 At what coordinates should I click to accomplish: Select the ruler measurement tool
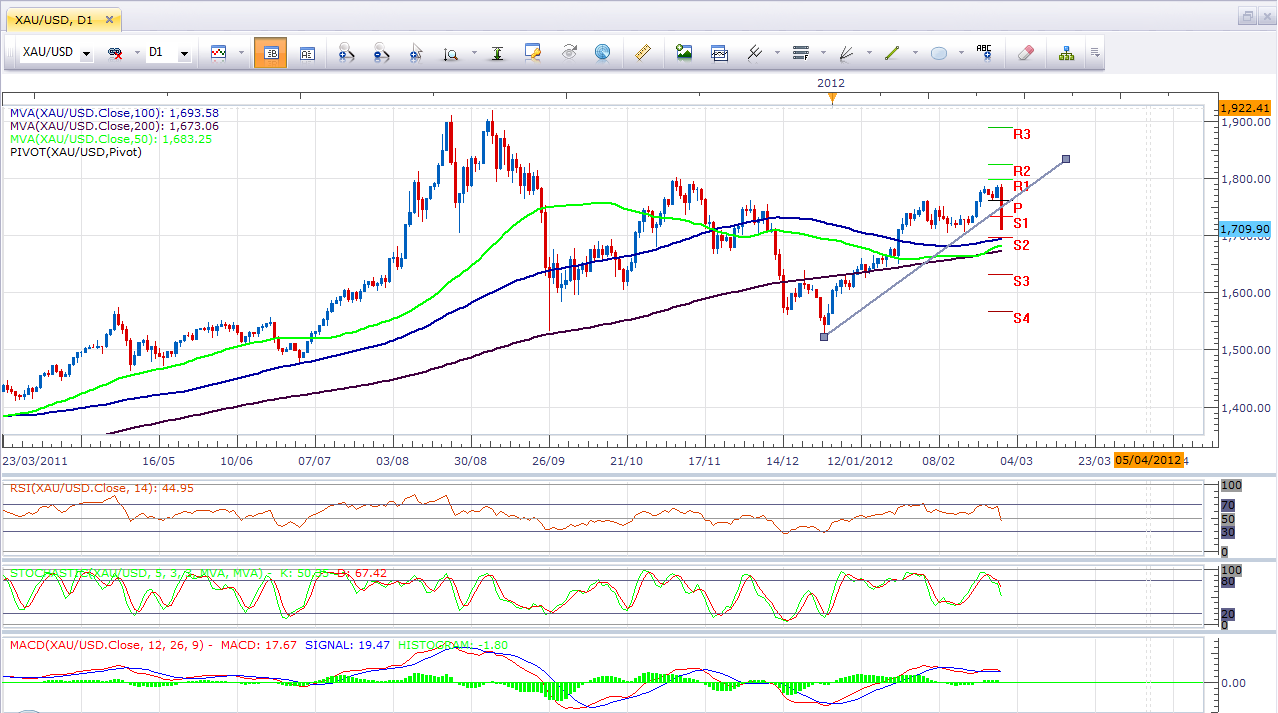644,52
